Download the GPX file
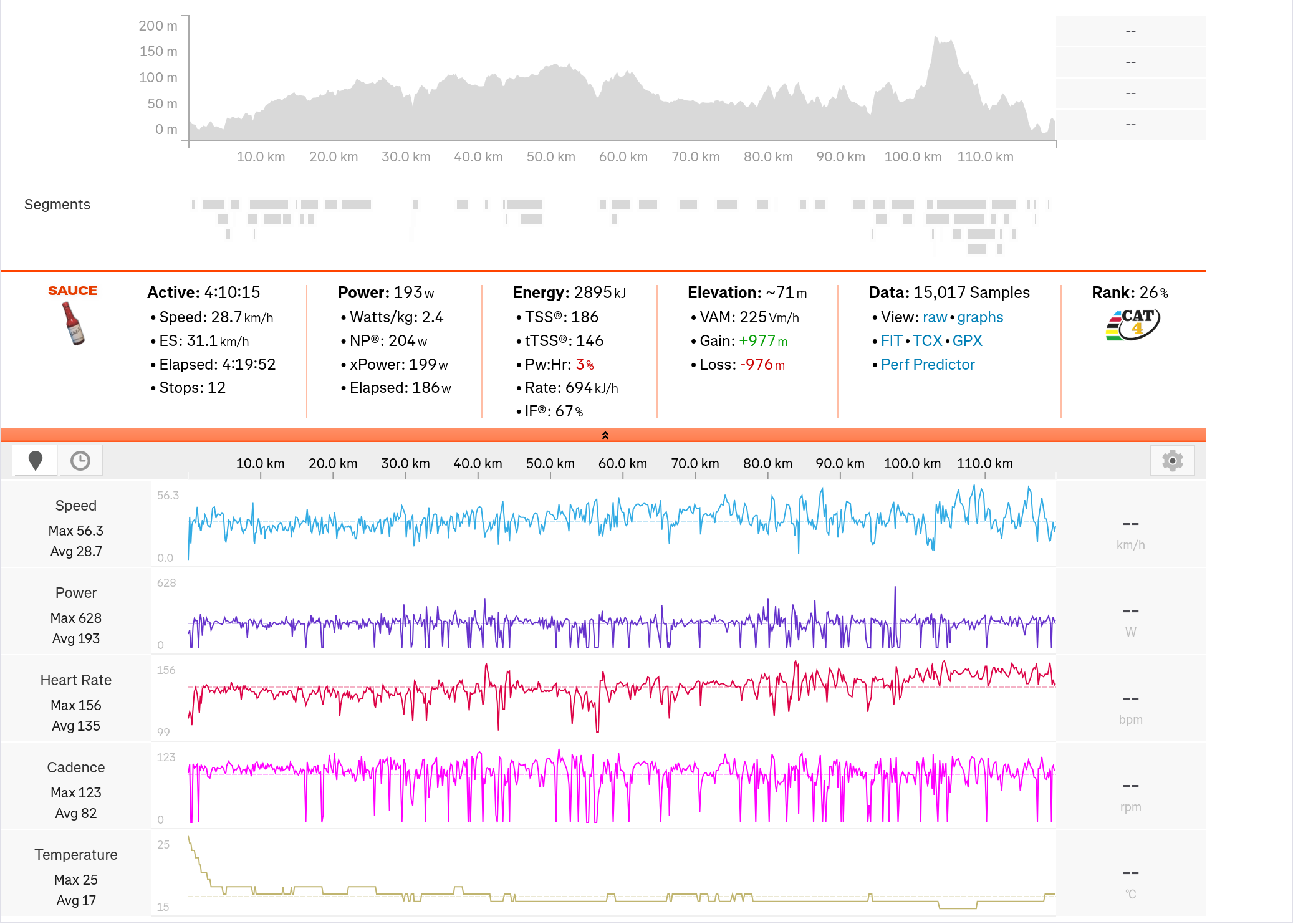 point(967,341)
